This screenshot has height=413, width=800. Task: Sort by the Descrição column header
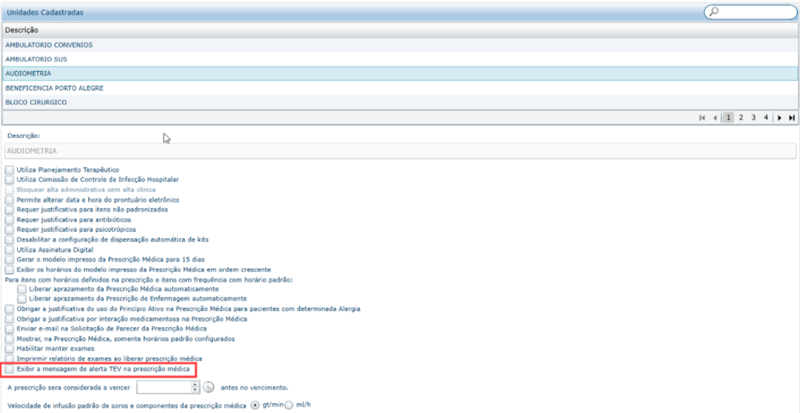pyautogui.click(x=400, y=30)
